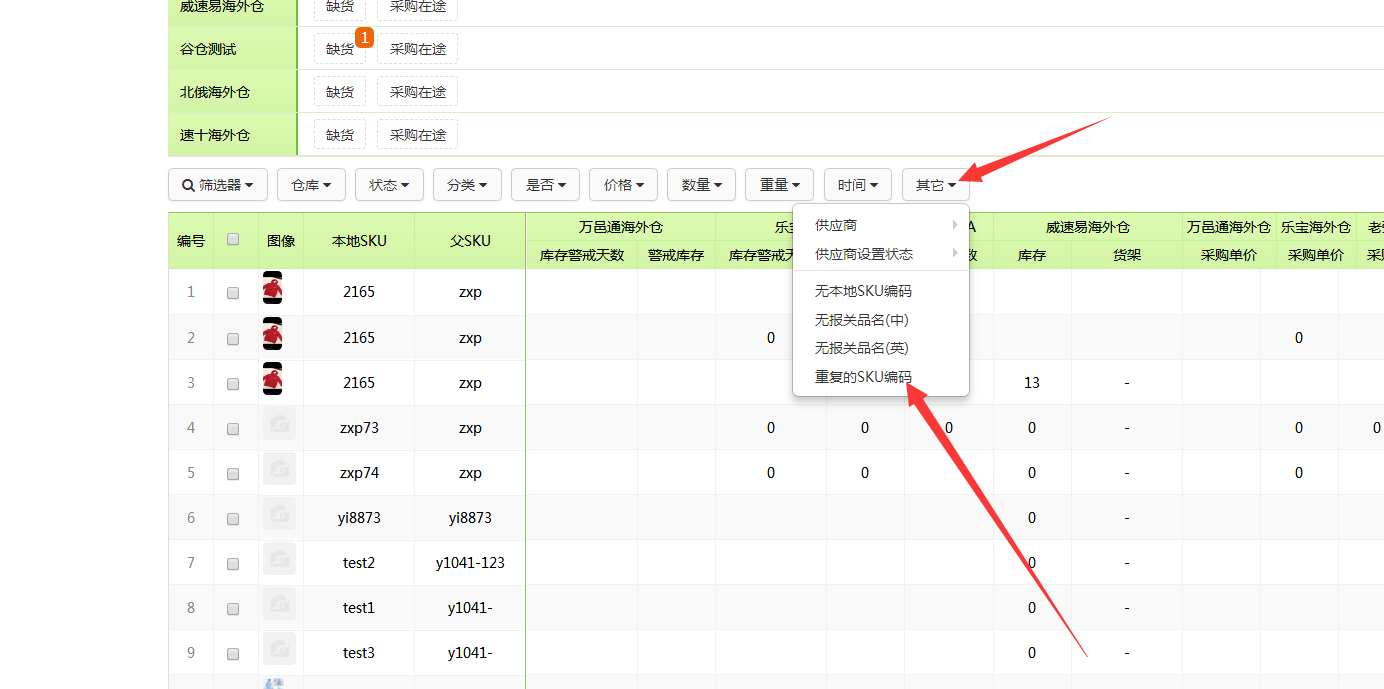This screenshot has width=1384, height=689.
Task: Choose 无本地SKU编码 menu item
Action: tap(863, 291)
